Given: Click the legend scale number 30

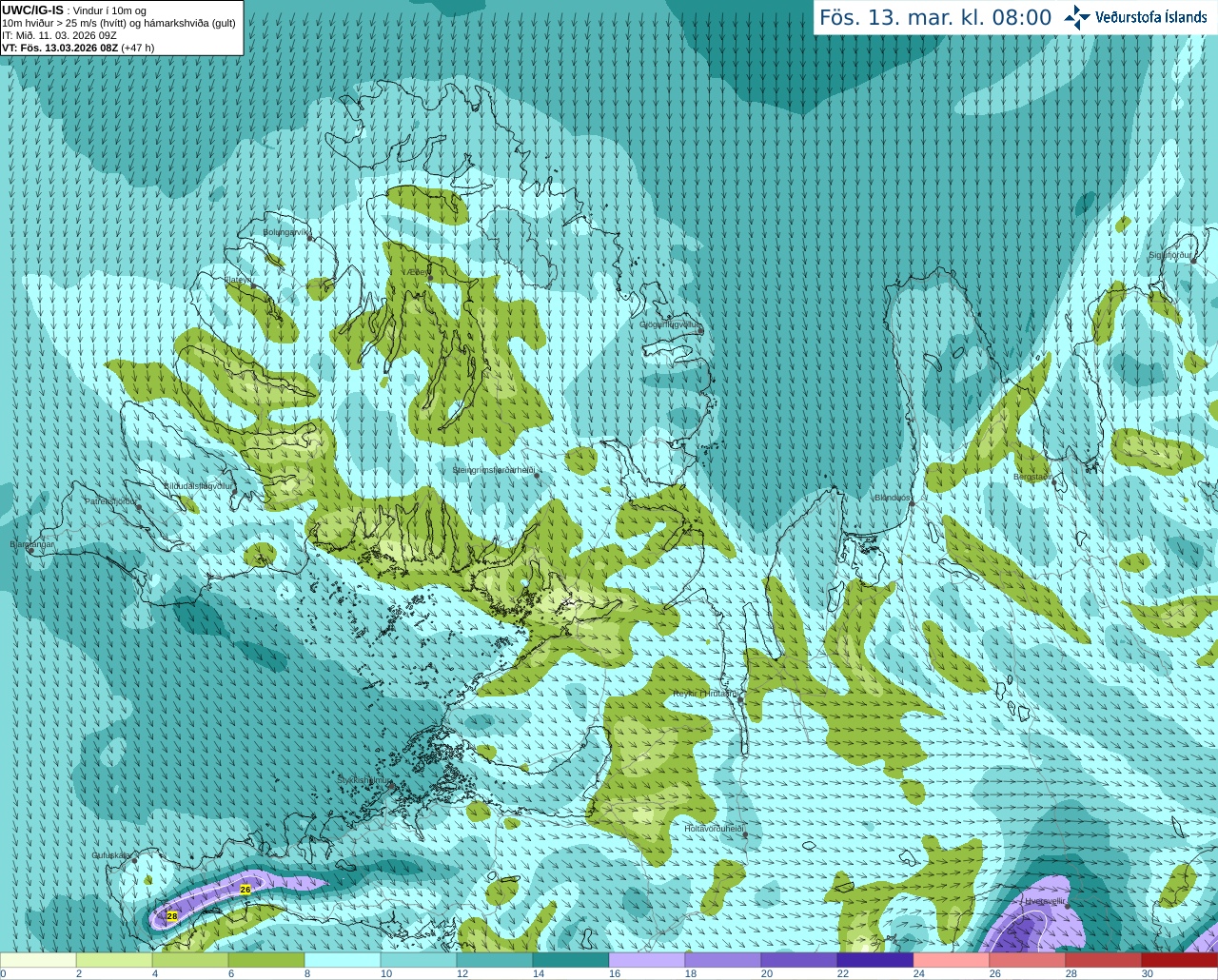Looking at the screenshot, I should click(1148, 973).
